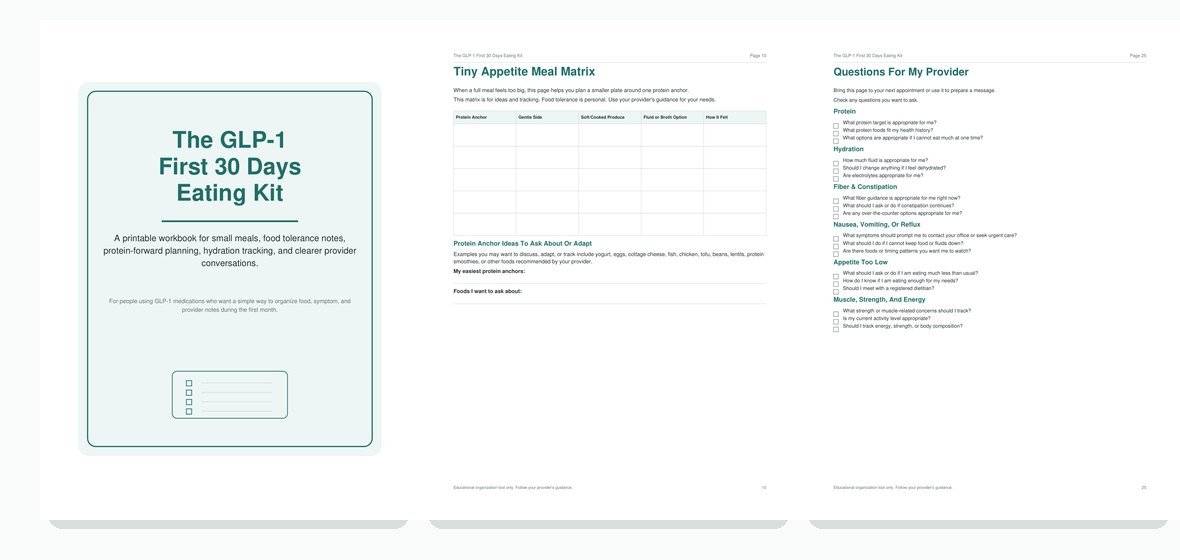This screenshot has height=560, width=1180.
Task: Click the 'How It Felt' column header
Action: [x=734, y=117]
